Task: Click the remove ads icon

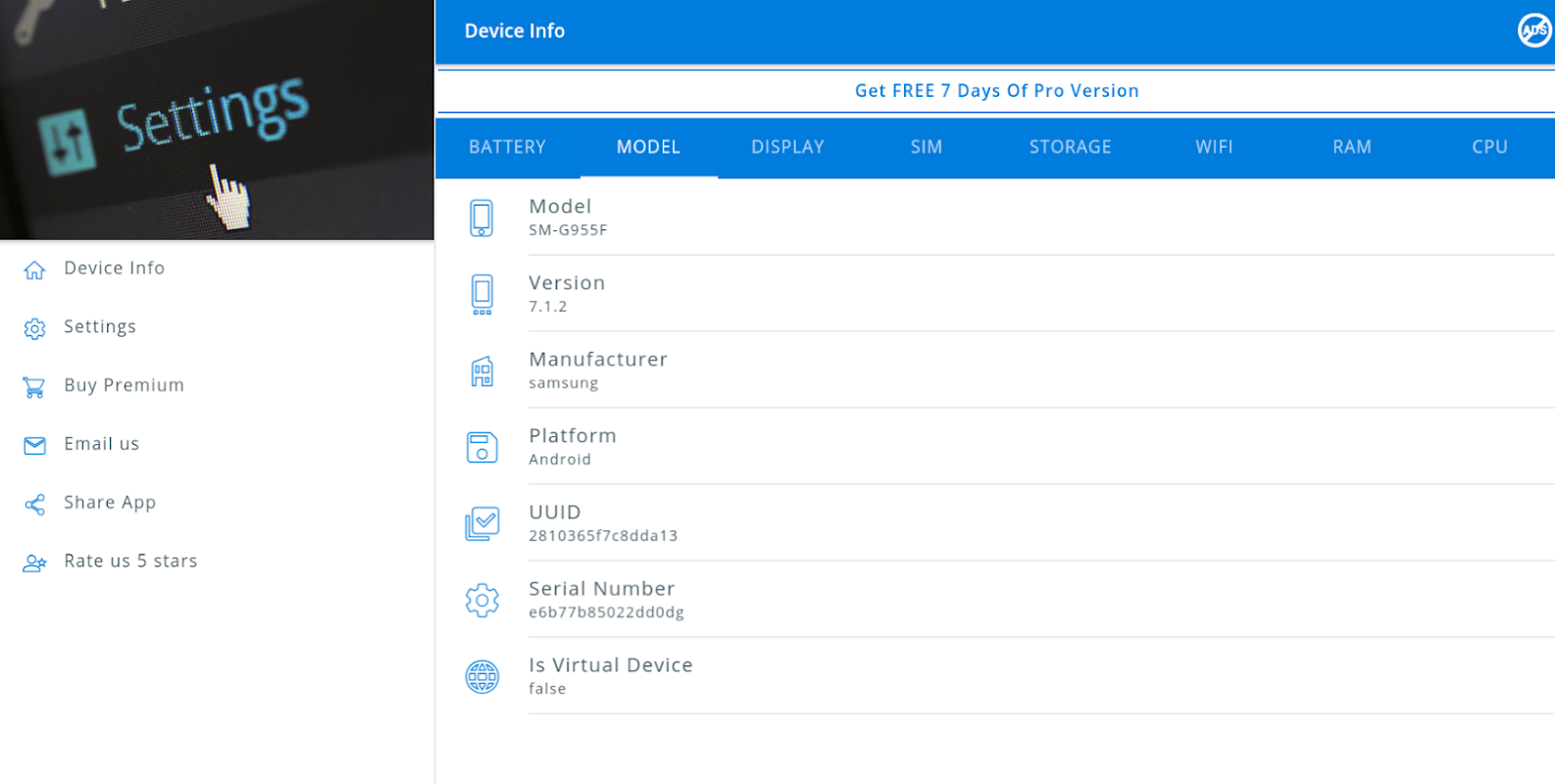Action: tap(1532, 30)
